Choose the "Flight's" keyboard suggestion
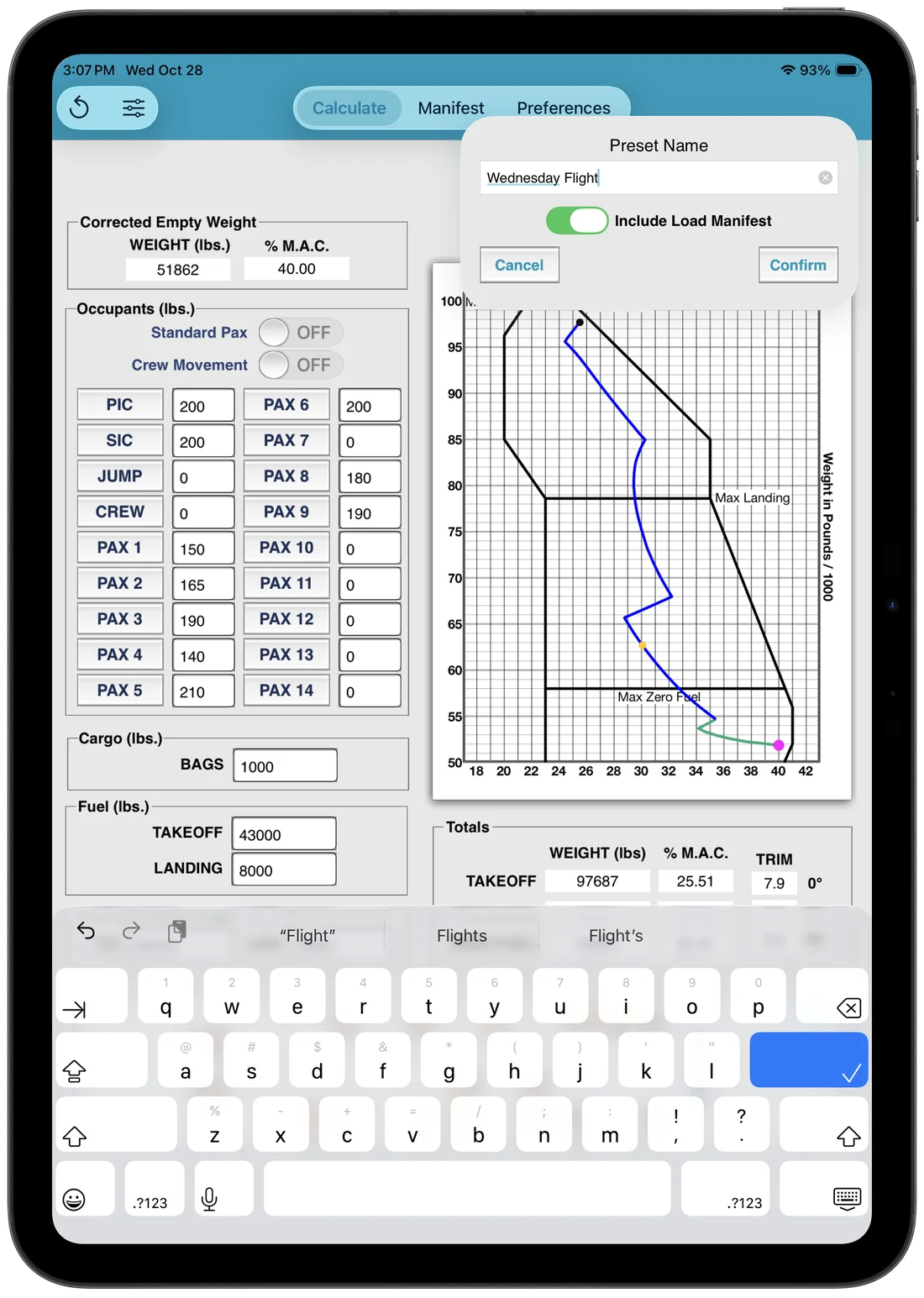This screenshot has width=924, height=1298. [616, 935]
